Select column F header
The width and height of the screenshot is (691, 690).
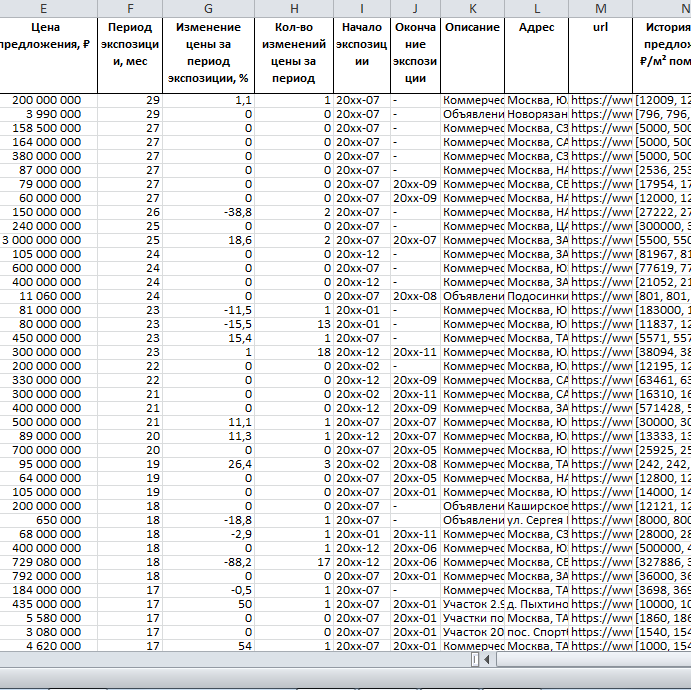(x=130, y=8)
